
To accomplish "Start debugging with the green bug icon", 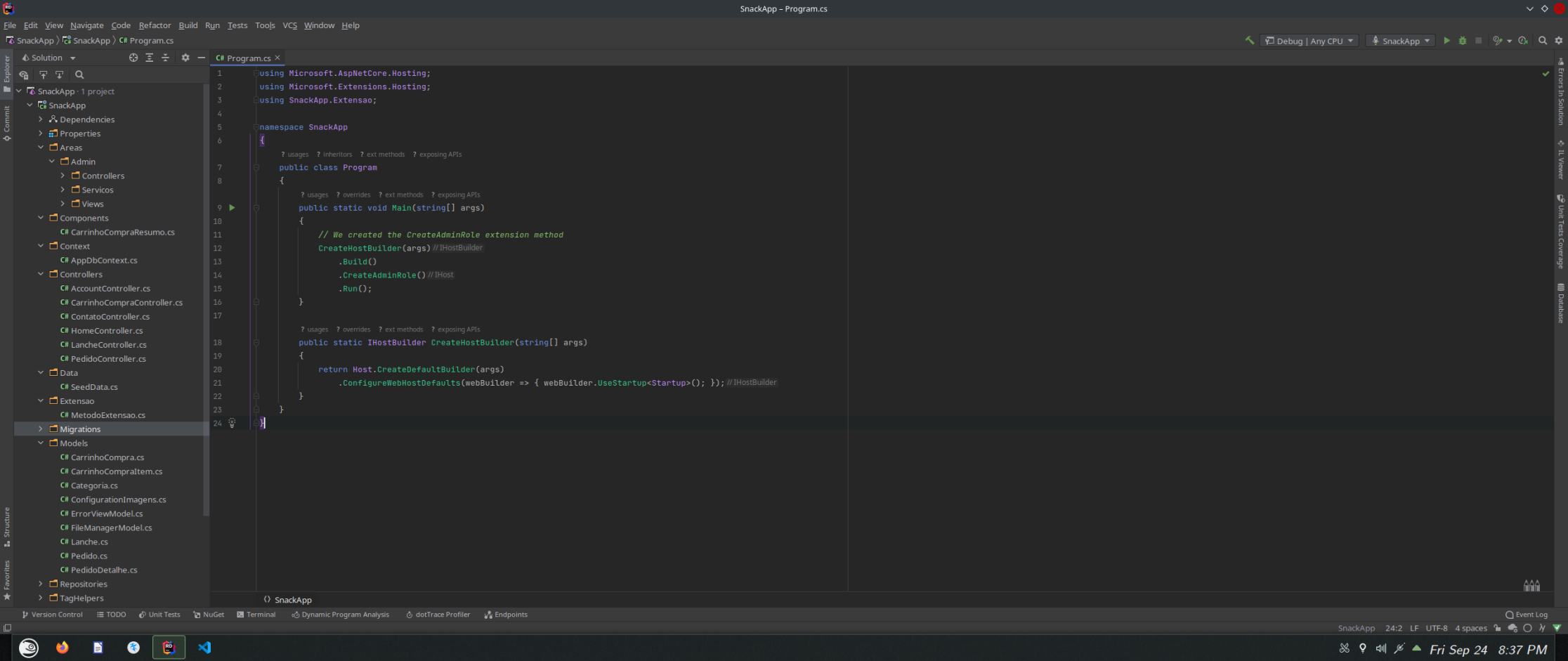I will 1463,41.
